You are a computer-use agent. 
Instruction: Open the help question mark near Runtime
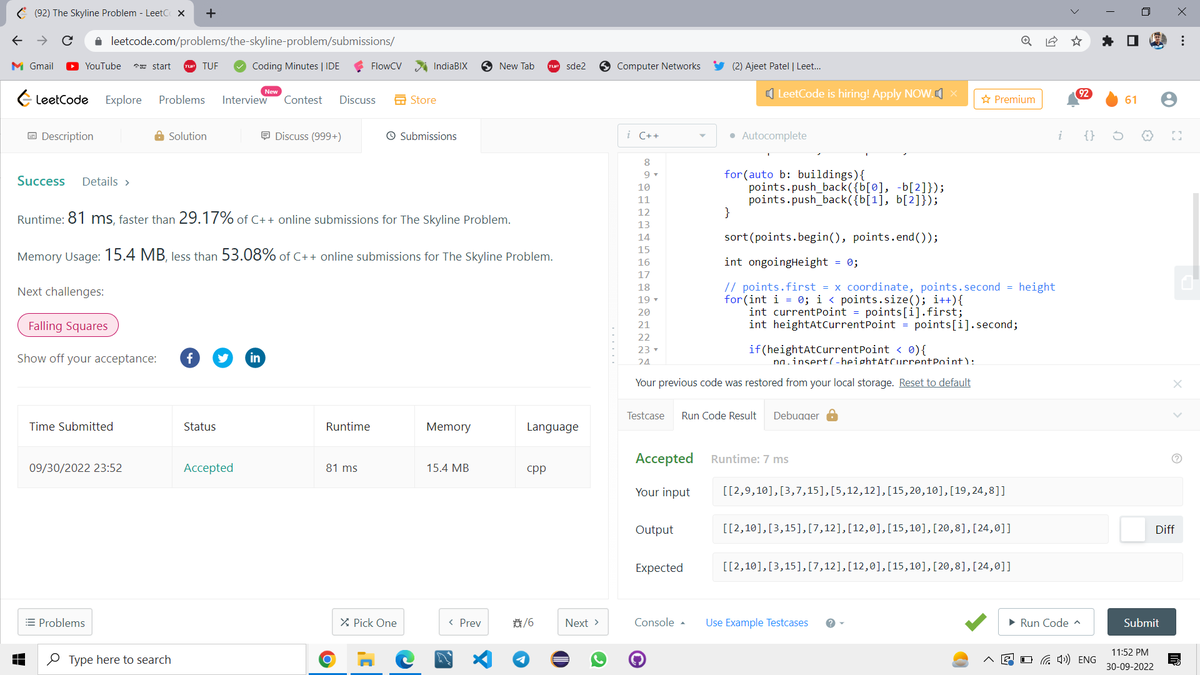click(x=1176, y=459)
